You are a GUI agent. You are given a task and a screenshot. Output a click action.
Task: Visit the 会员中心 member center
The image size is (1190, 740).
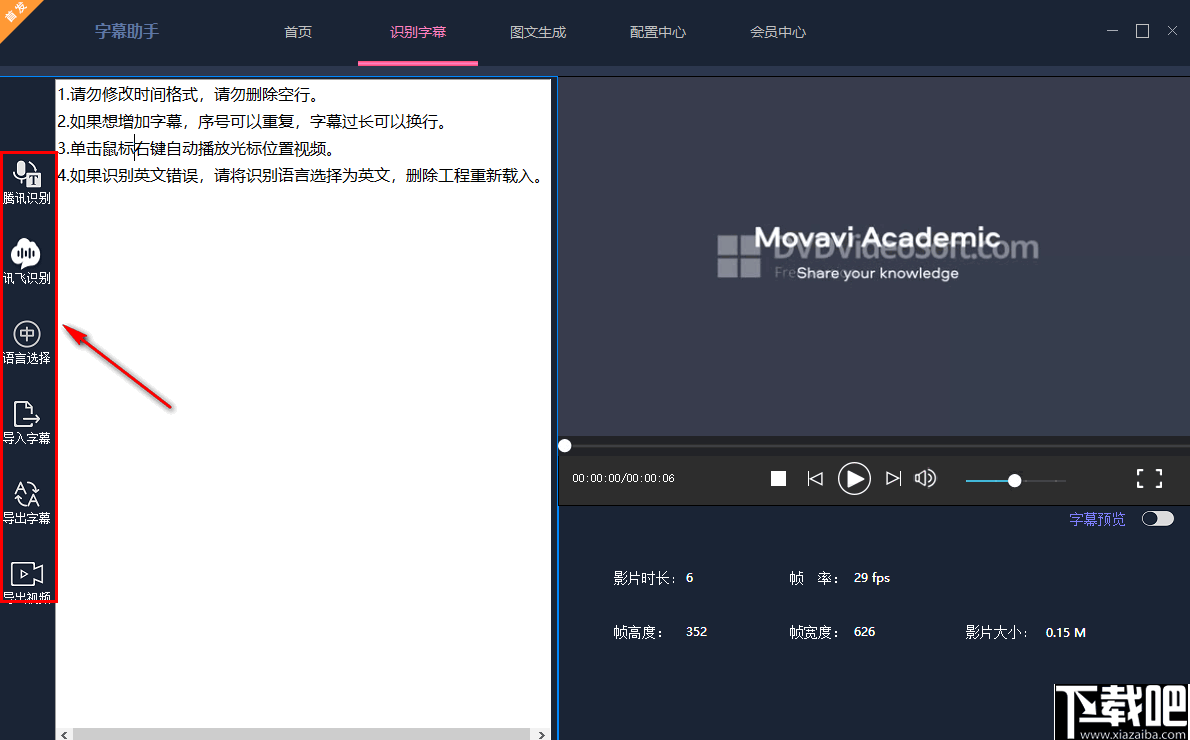point(778,31)
